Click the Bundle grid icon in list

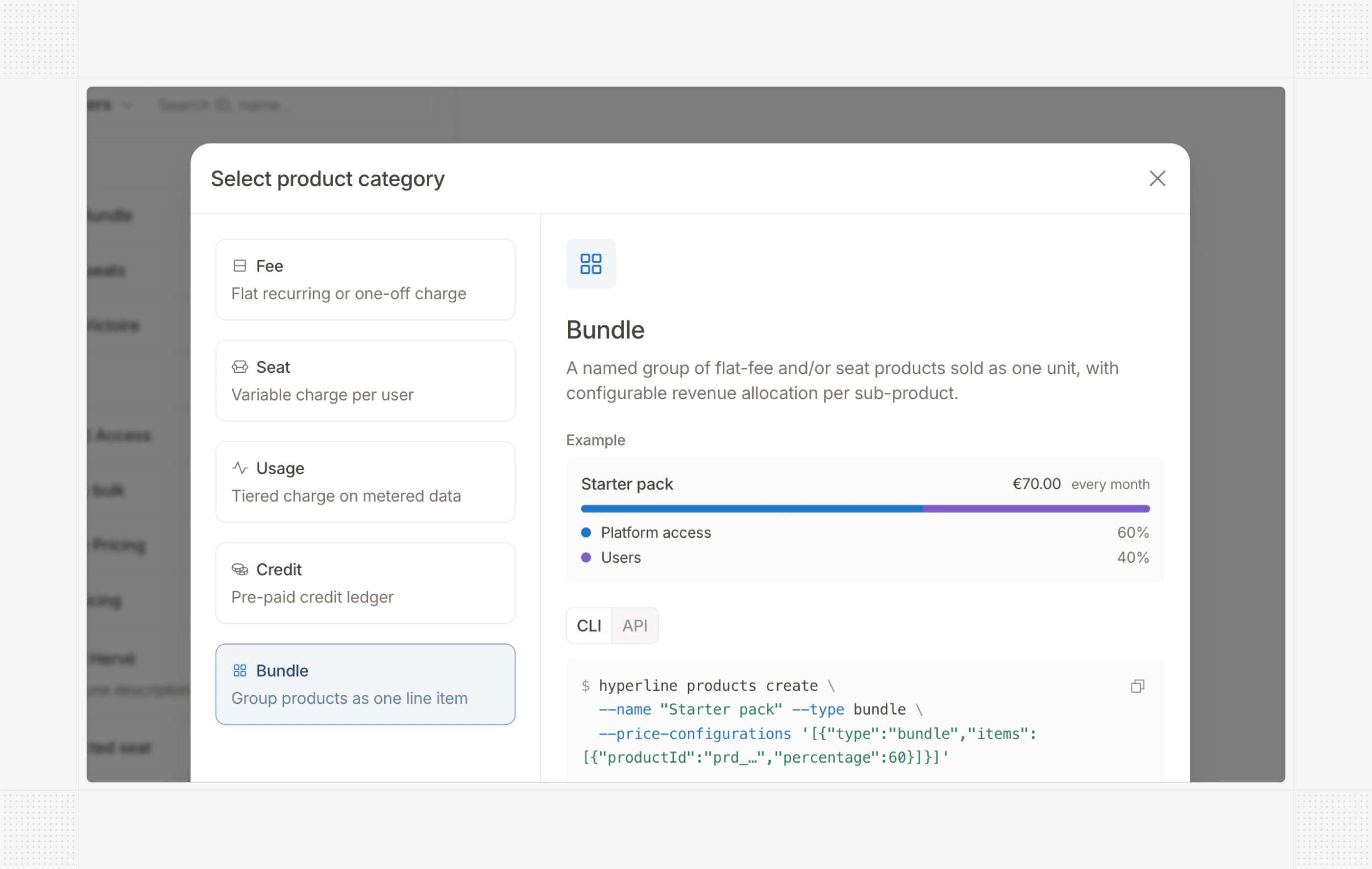240,670
